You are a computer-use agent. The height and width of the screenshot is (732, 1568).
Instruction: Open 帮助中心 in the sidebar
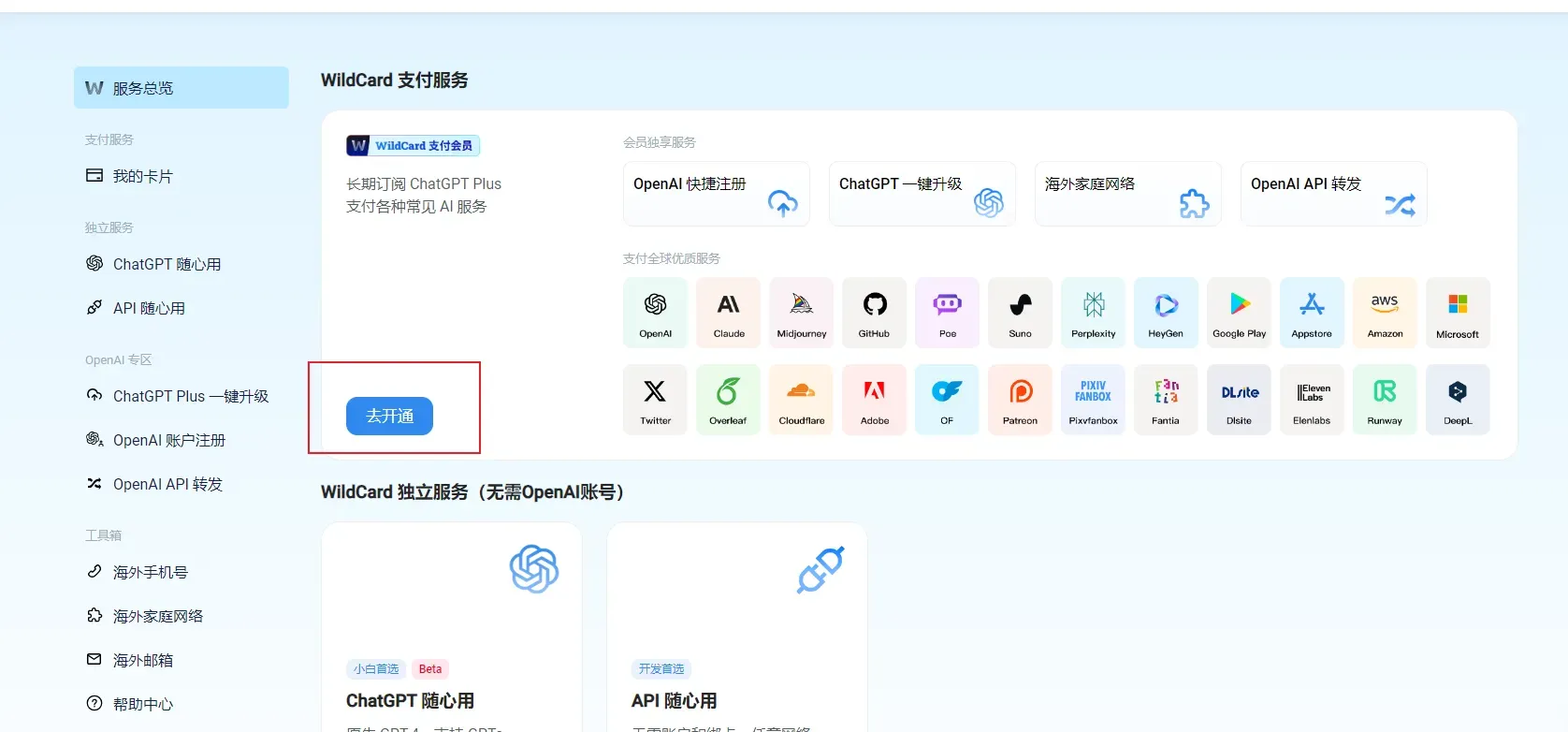pos(181,704)
